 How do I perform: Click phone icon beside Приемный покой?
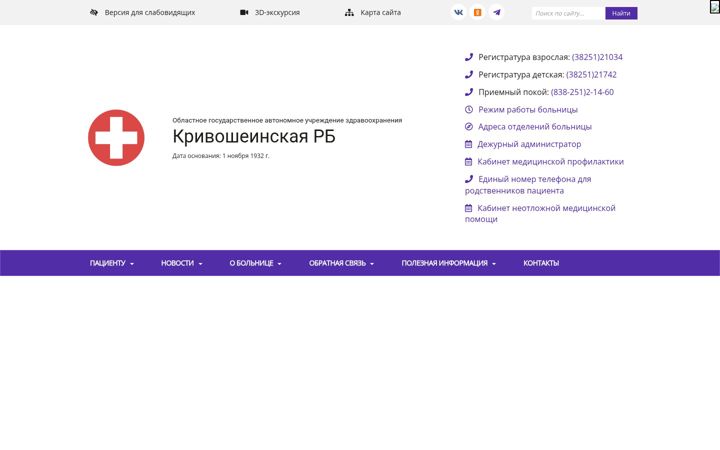(x=468, y=92)
